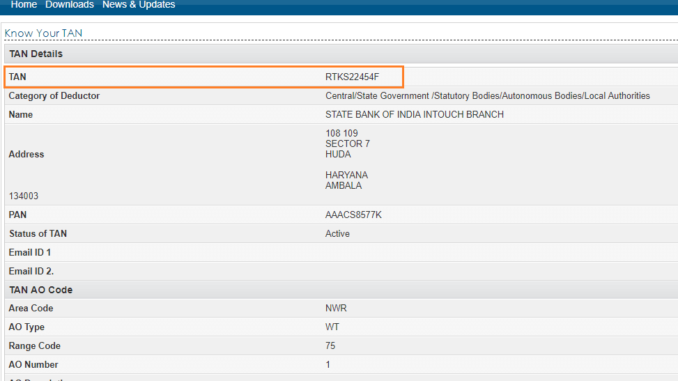Click the 'Name' row label
The height and width of the screenshot is (381, 678).
[x=21, y=115]
